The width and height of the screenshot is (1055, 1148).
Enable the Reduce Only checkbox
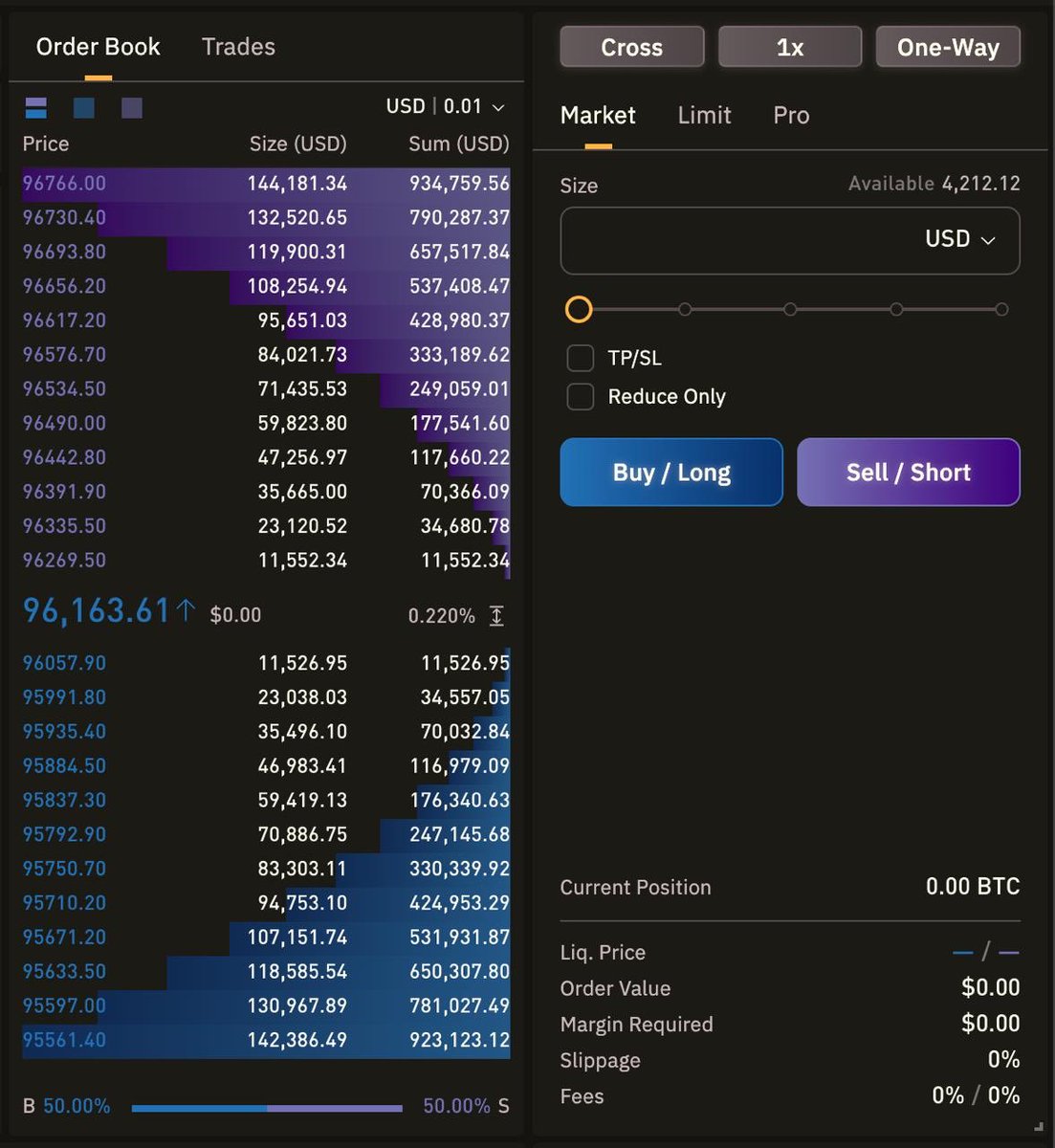(580, 396)
